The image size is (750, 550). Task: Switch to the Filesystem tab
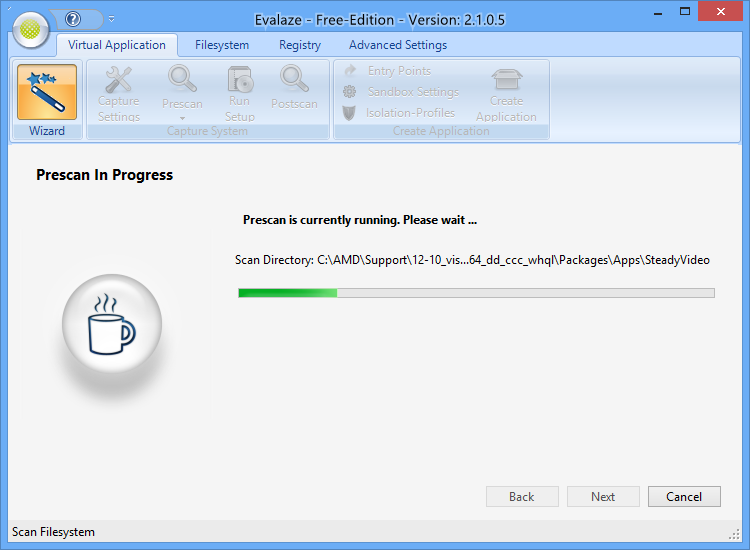222,45
